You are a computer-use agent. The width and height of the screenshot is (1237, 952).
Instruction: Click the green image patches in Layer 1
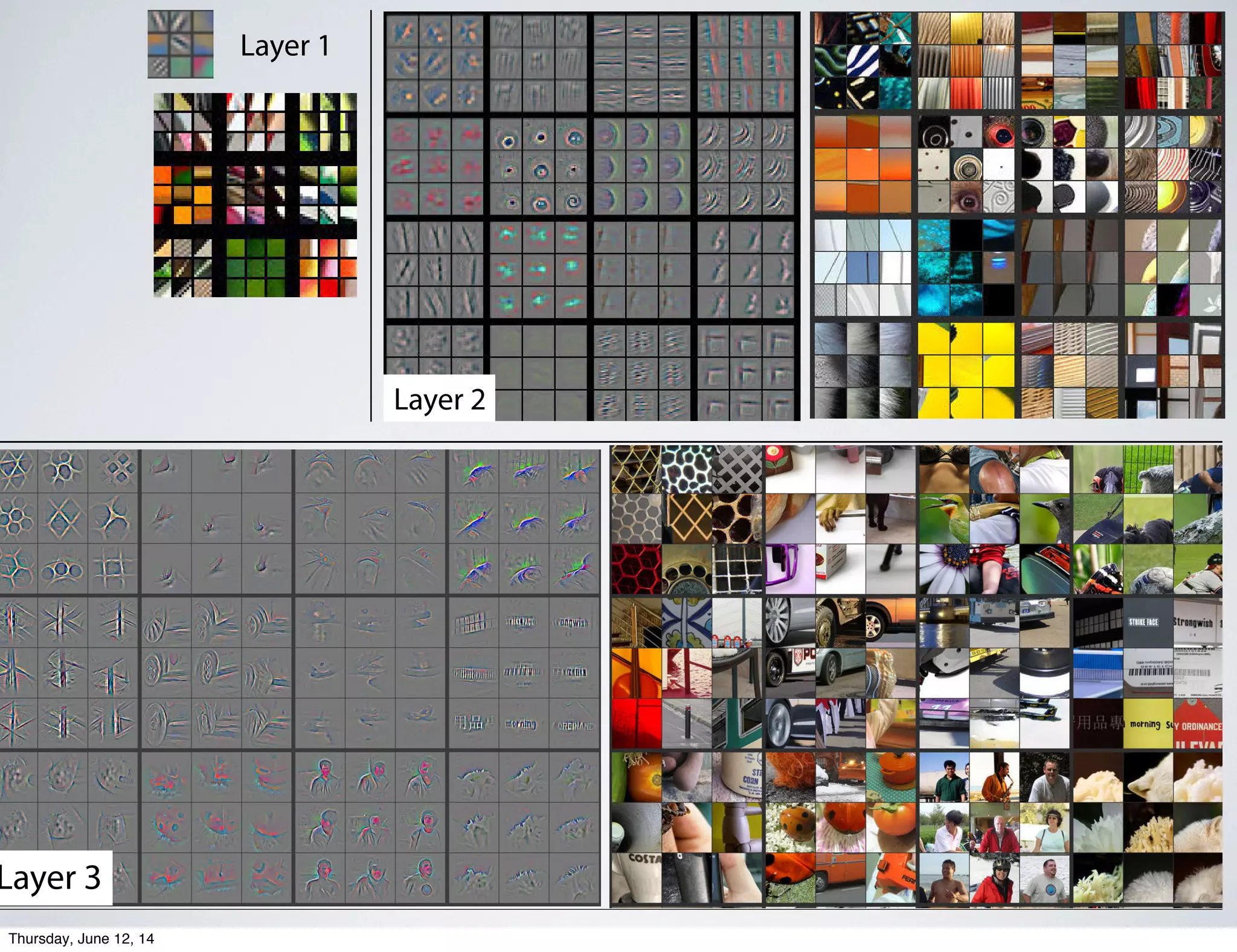[255, 267]
